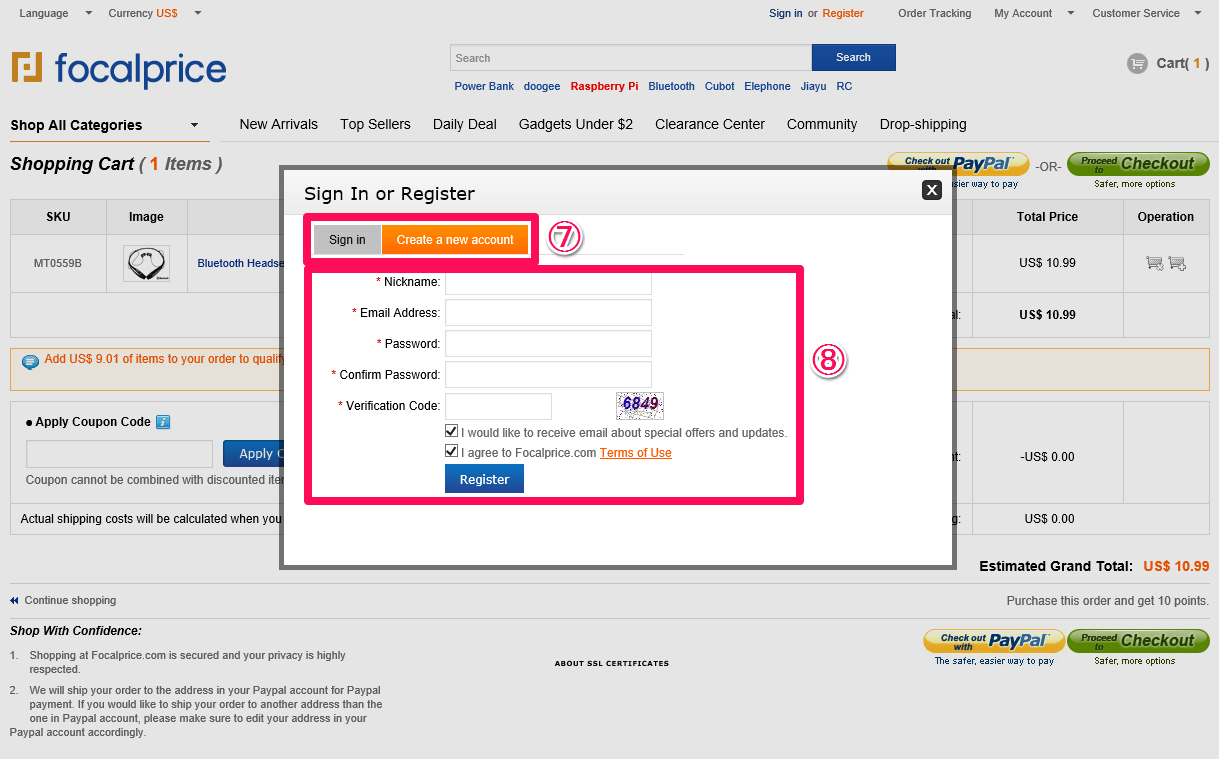Screen dimensions: 1219x759
Task: Click Continue shopping link
Action: 70,600
